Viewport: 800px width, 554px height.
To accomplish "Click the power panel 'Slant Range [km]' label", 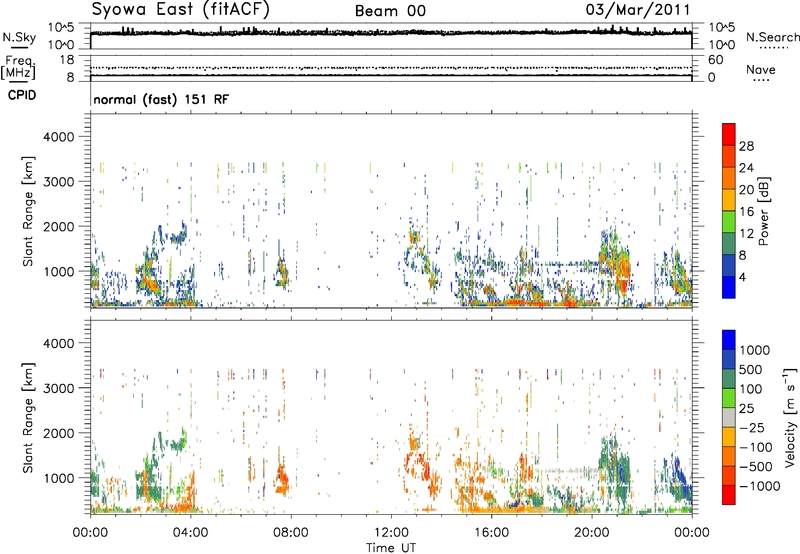I will [x=28, y=211].
